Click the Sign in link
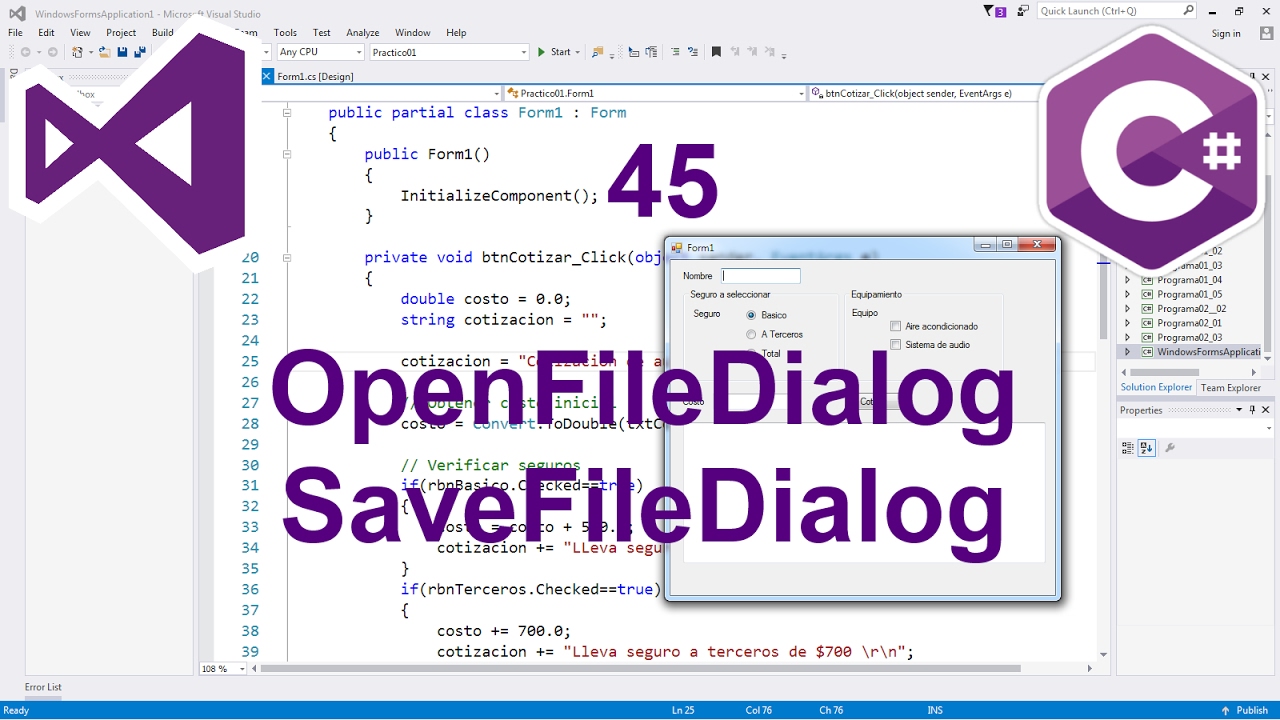The width and height of the screenshot is (1280, 720). point(1226,34)
